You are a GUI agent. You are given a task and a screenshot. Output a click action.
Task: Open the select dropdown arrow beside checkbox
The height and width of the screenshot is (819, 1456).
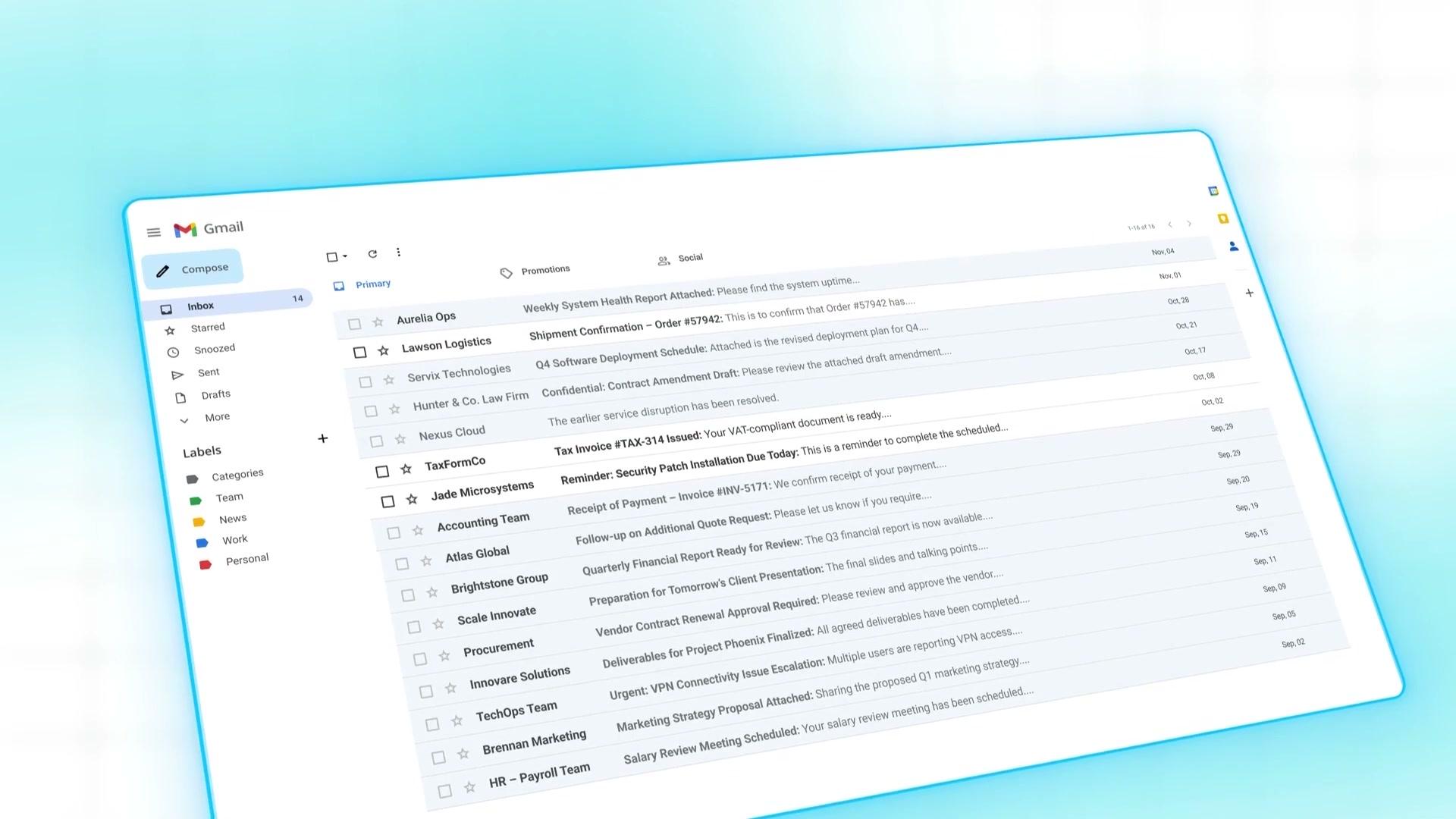pyautogui.click(x=345, y=256)
